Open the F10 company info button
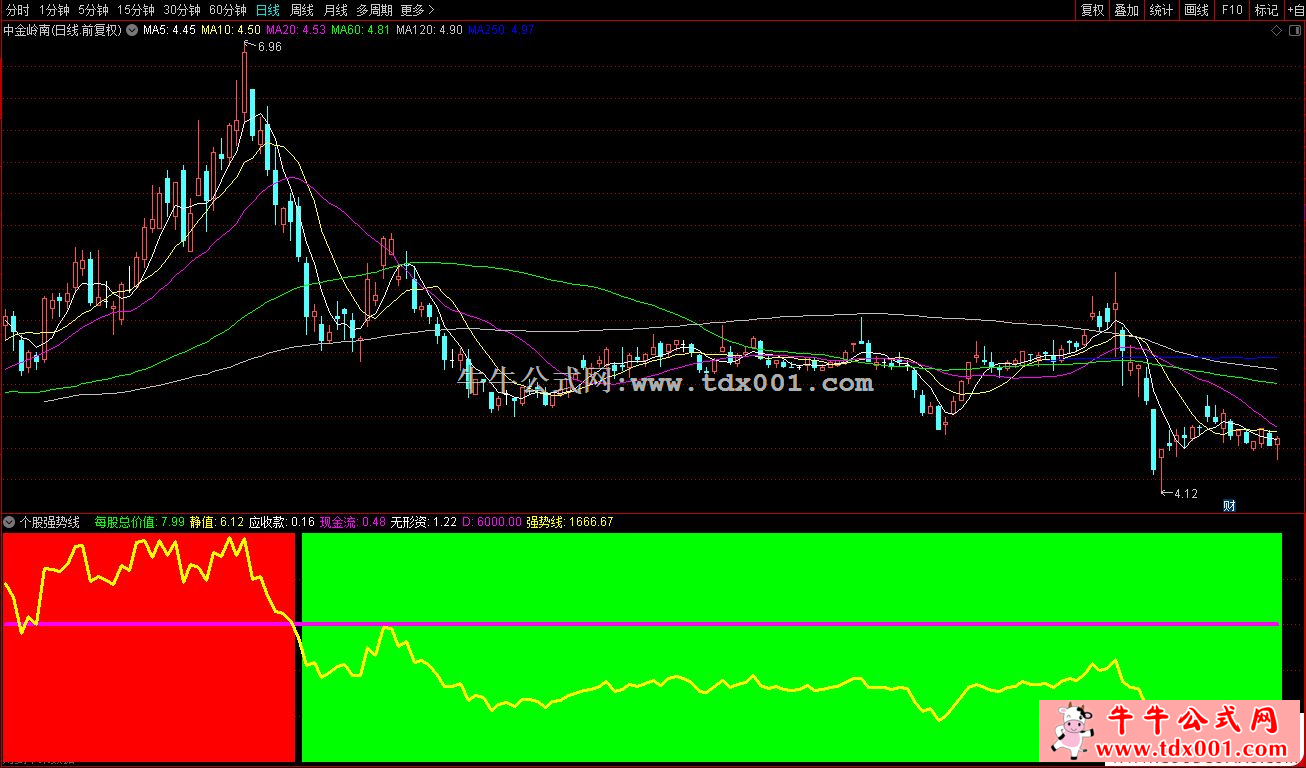The image size is (1306, 768). click(x=1231, y=10)
